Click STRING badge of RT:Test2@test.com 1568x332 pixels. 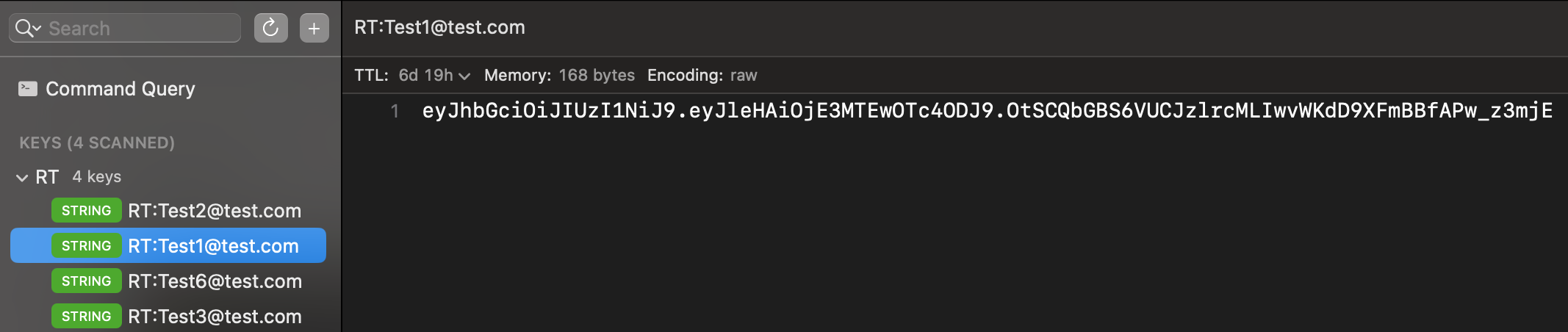click(x=87, y=211)
